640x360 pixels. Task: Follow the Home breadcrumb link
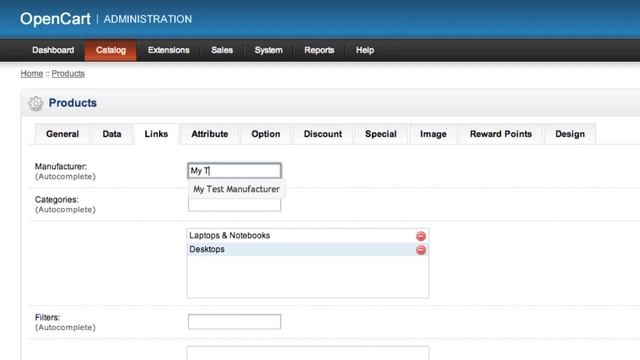coord(32,73)
